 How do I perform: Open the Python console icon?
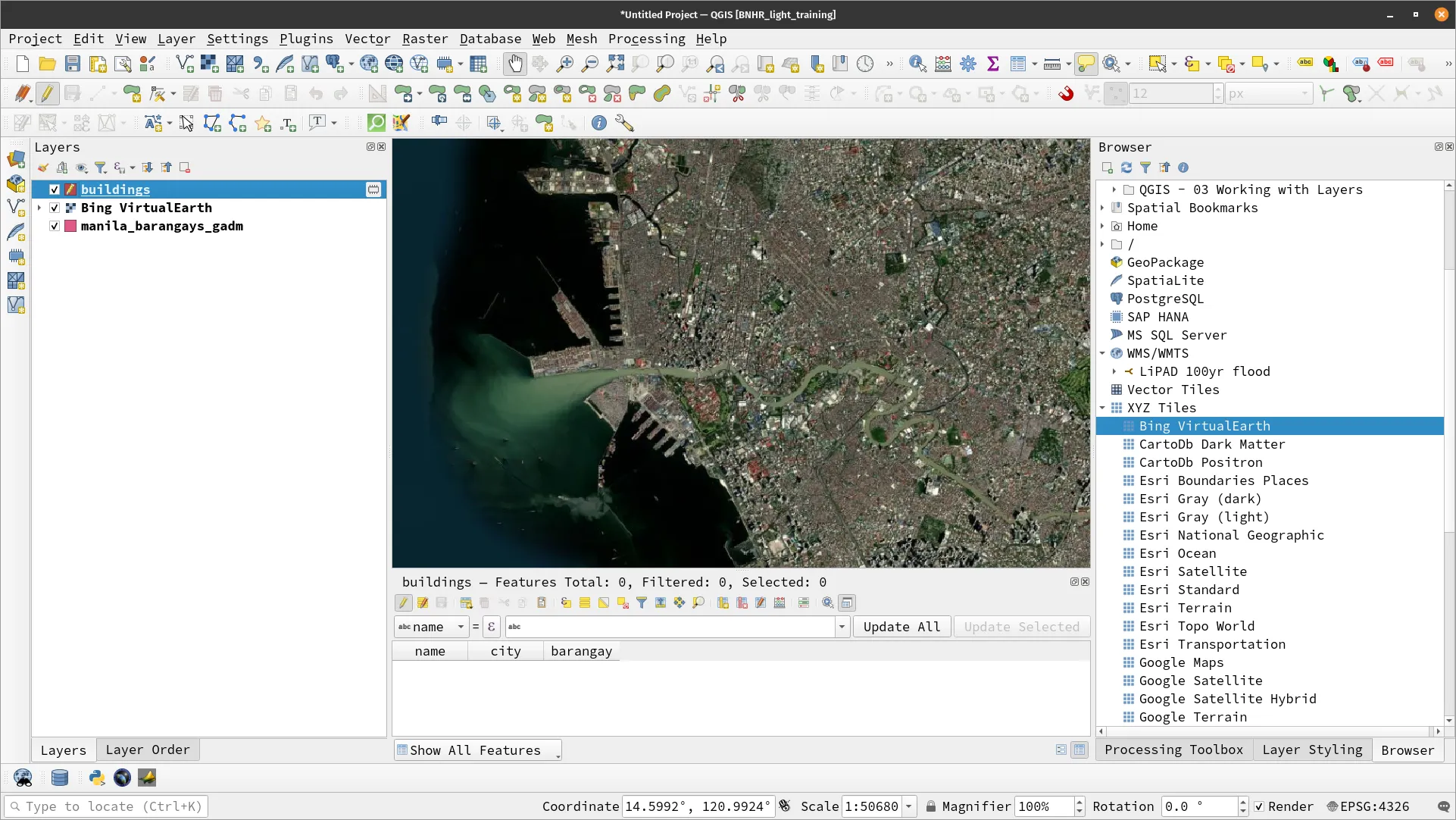pos(96,778)
